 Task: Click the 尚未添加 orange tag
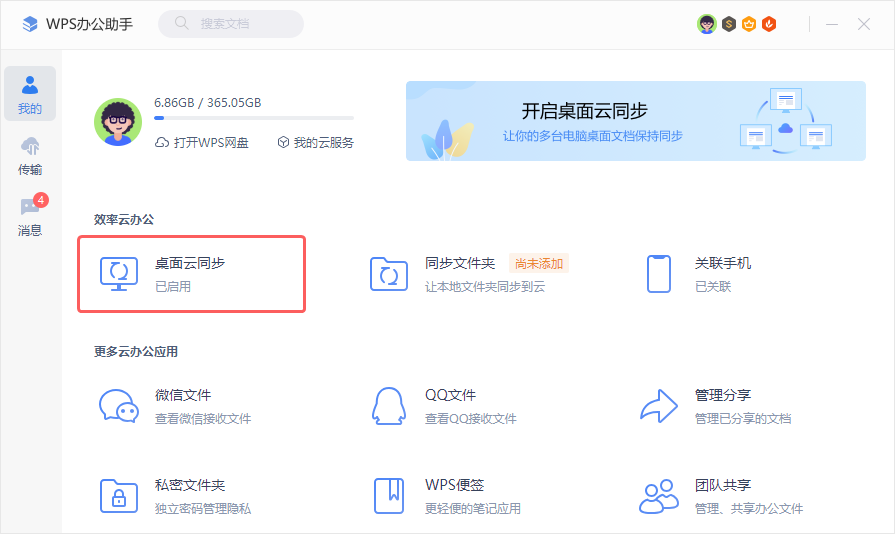click(539, 264)
